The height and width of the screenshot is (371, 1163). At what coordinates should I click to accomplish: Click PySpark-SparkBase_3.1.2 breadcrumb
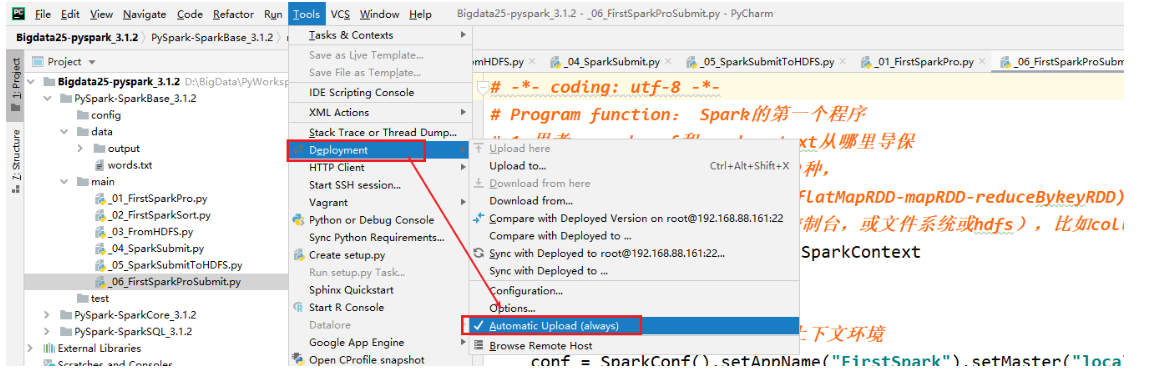212,38
